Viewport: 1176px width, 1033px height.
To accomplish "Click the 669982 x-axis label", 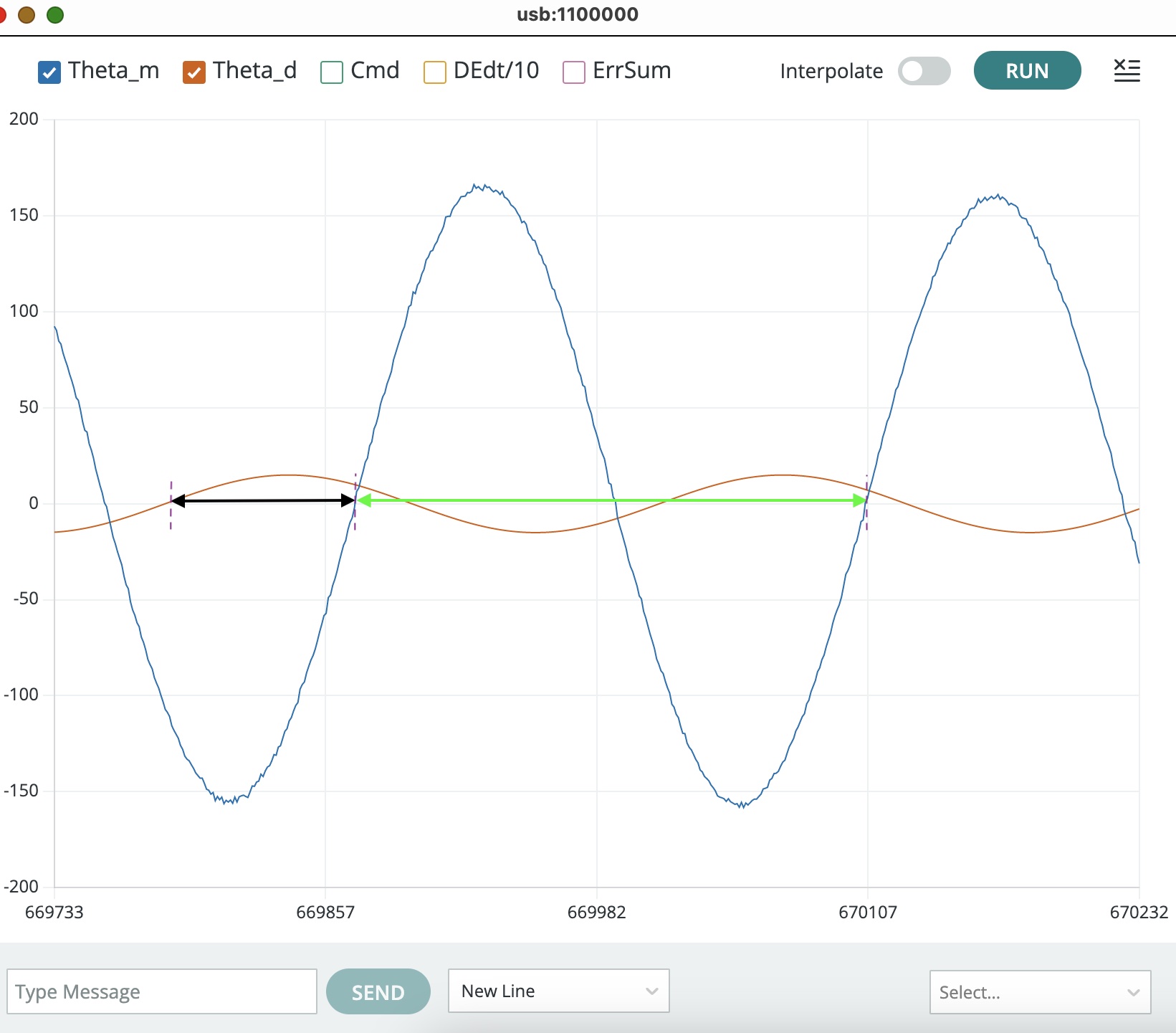I will [x=596, y=912].
